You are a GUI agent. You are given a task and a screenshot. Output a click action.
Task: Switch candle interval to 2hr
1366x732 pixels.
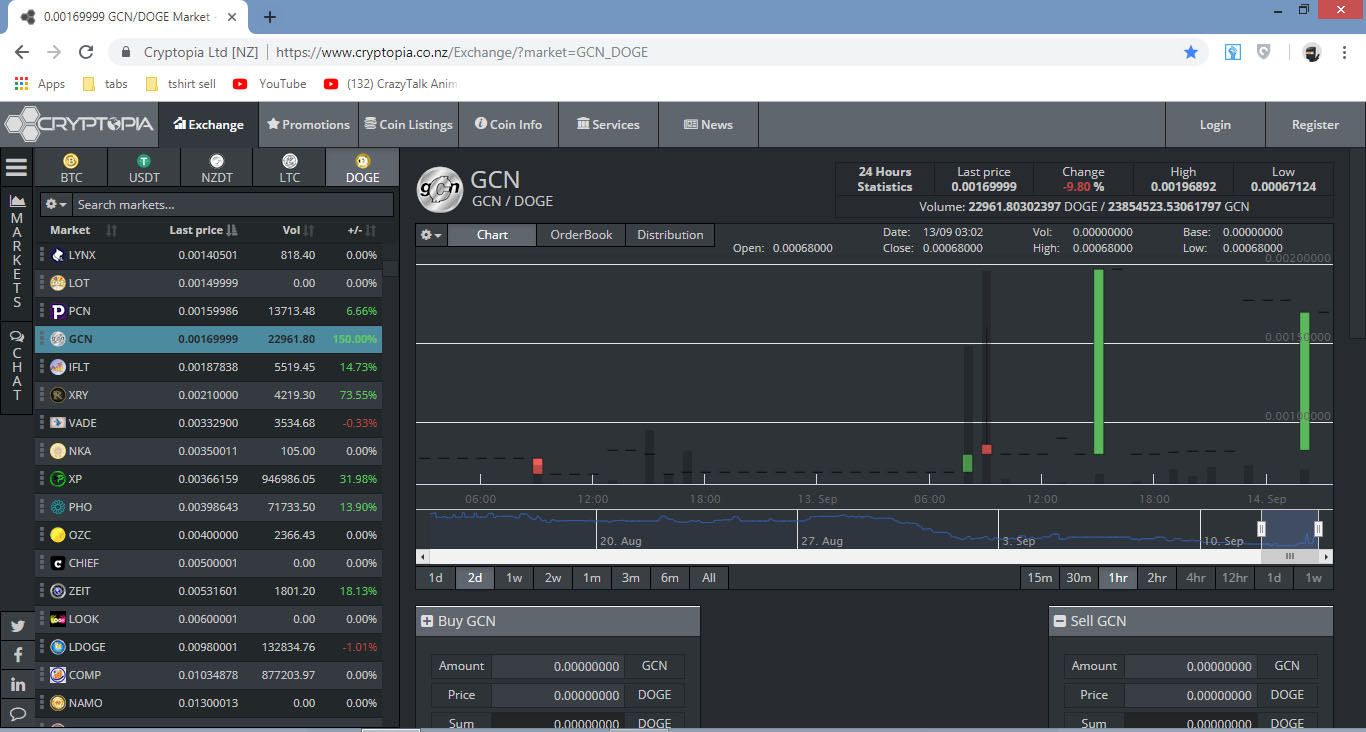point(1157,578)
